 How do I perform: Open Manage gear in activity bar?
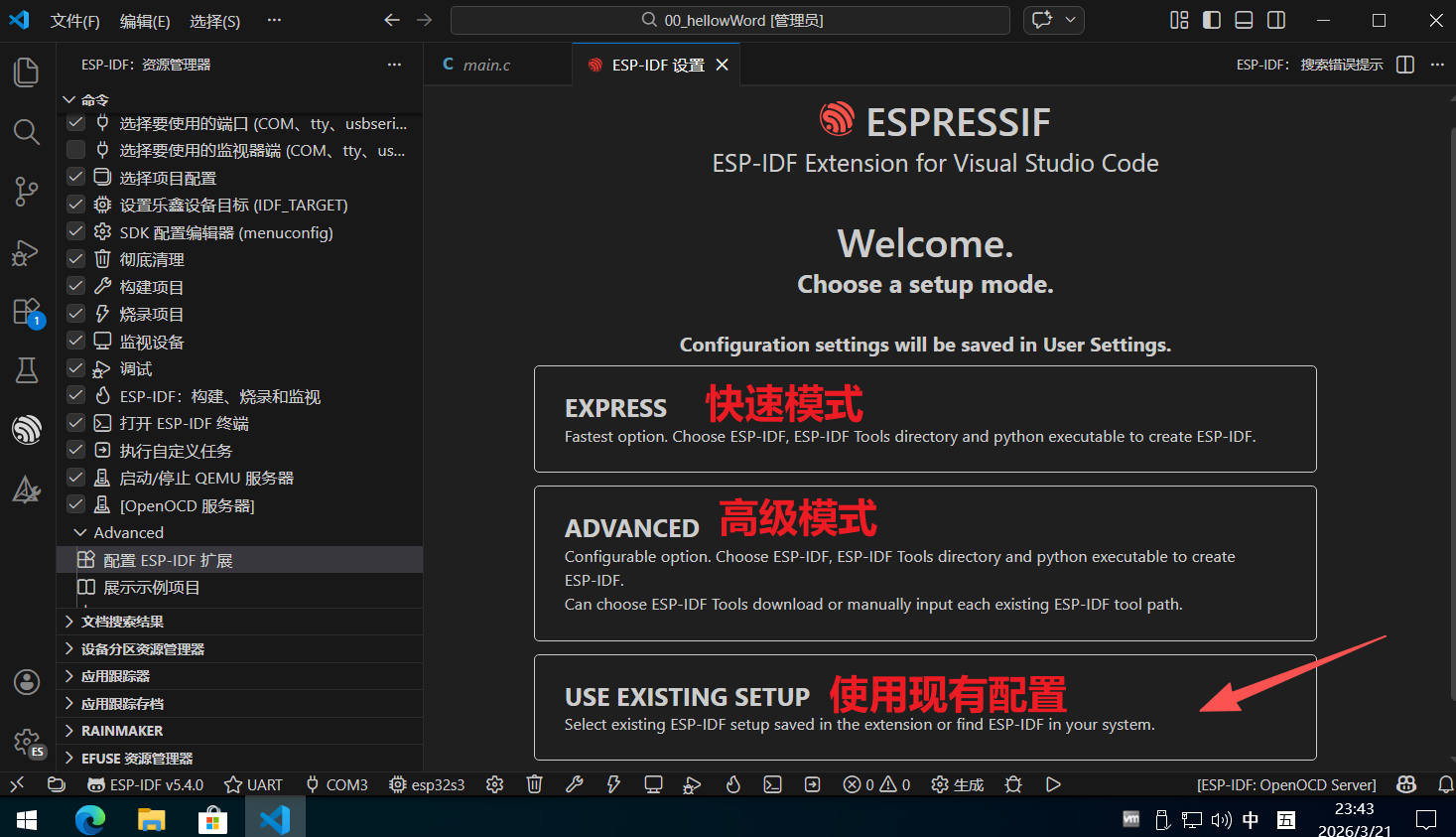click(27, 742)
